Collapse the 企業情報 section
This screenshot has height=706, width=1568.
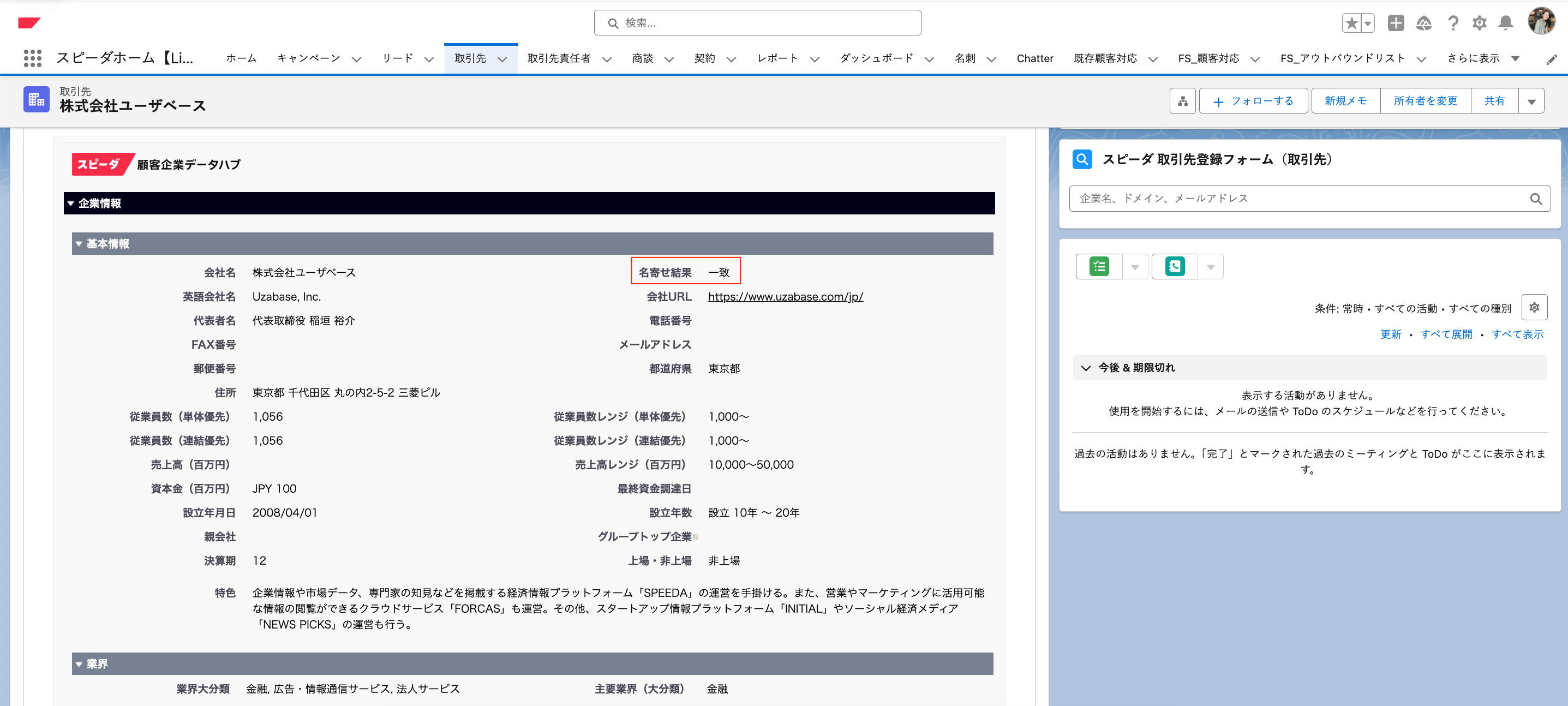pyautogui.click(x=71, y=204)
